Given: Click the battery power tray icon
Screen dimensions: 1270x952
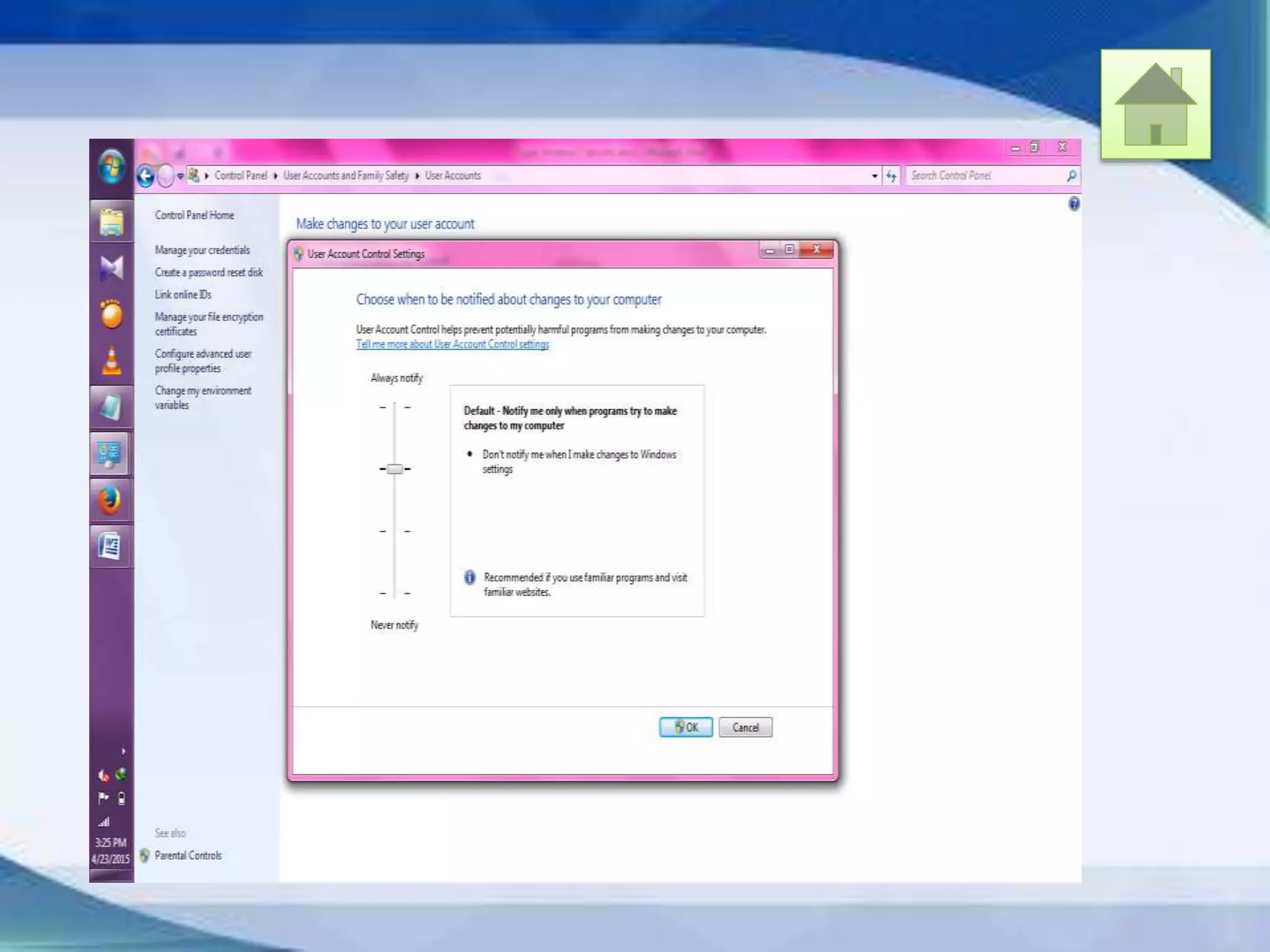Looking at the screenshot, I should [x=122, y=798].
